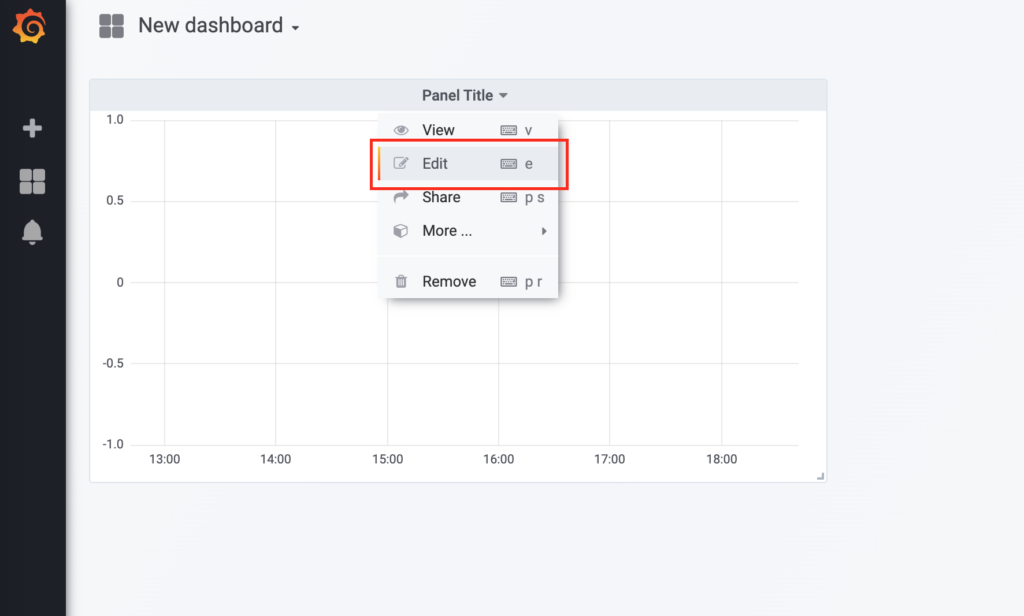Image resolution: width=1024 pixels, height=616 pixels.
Task: Choose Share from the panel menu
Action: 468,197
